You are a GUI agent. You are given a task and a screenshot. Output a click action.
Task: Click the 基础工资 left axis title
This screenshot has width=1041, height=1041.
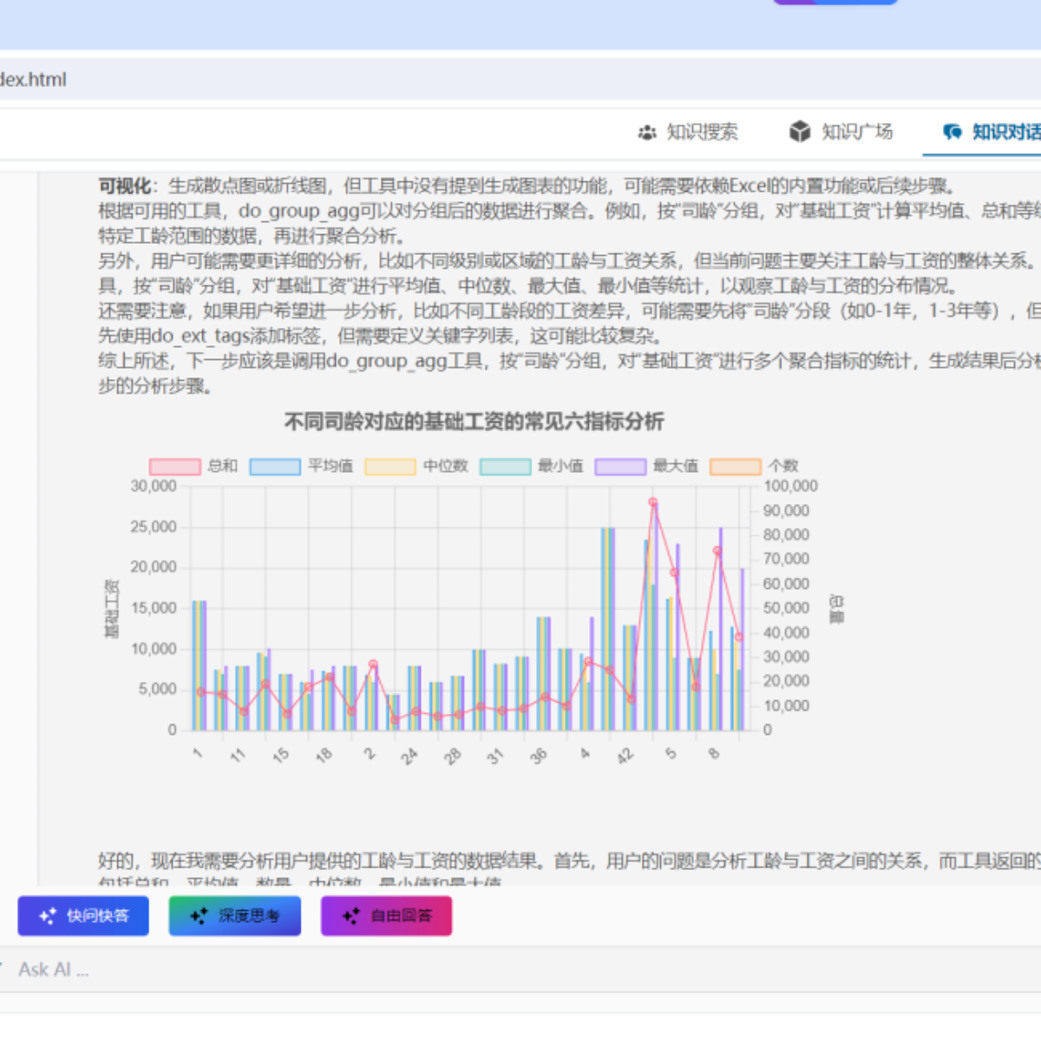[x=112, y=608]
